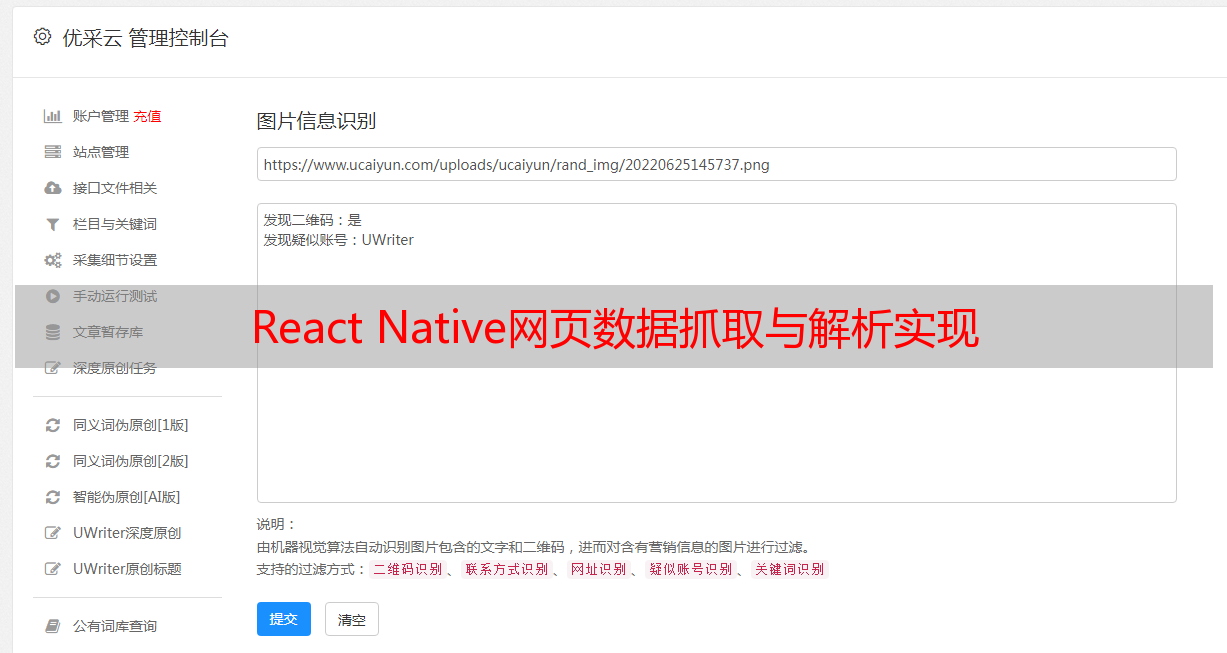The width and height of the screenshot is (1227, 653).
Task: Click the blue 提交 button
Action: pyautogui.click(x=284, y=619)
